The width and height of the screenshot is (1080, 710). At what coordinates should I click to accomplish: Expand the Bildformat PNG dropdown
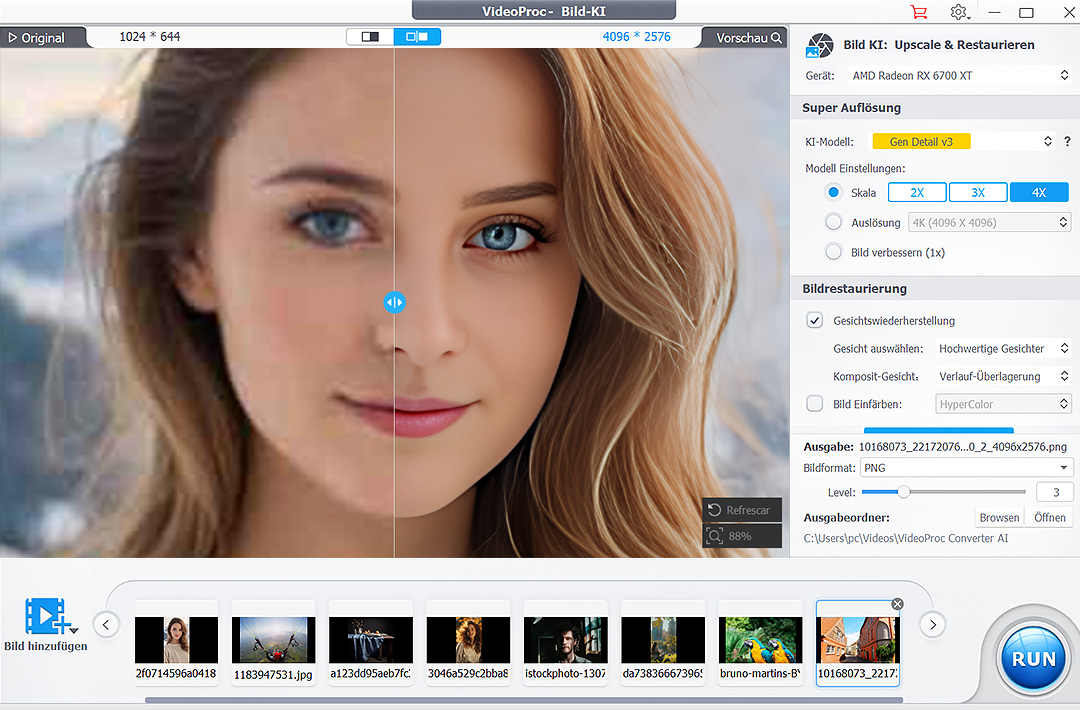(965, 468)
